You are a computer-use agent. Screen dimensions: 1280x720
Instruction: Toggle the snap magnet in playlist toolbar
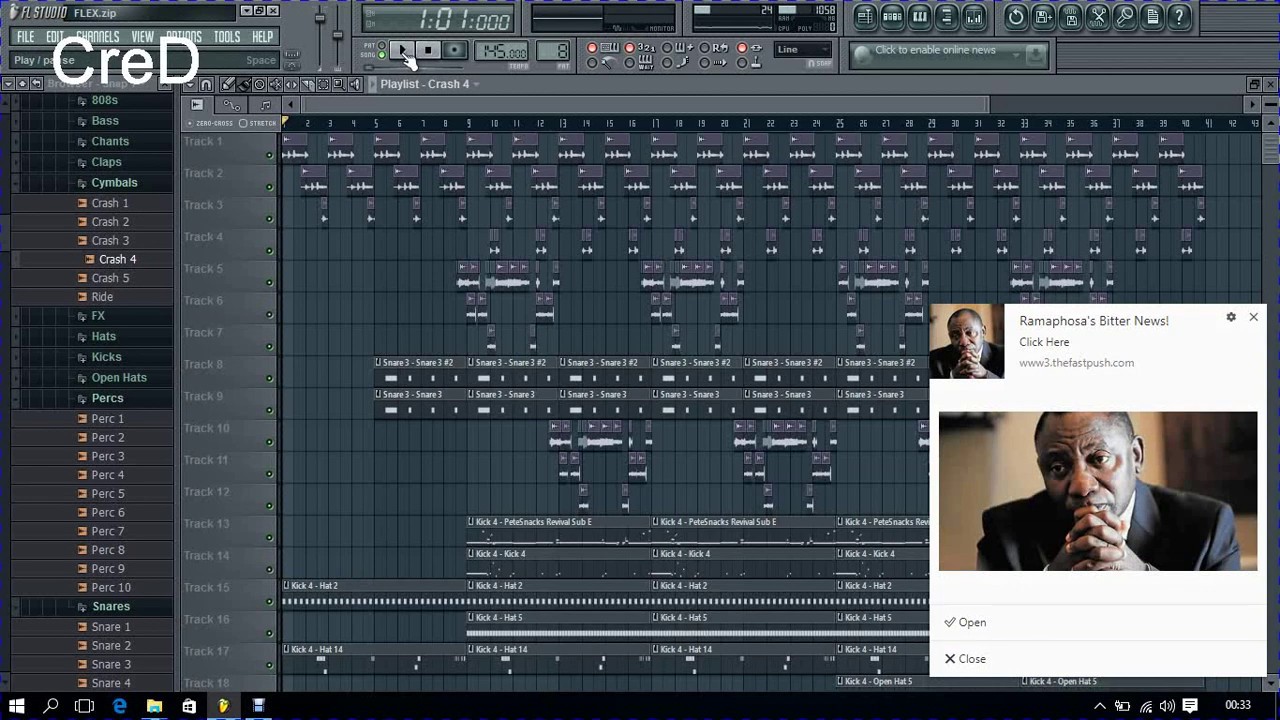pos(206,85)
